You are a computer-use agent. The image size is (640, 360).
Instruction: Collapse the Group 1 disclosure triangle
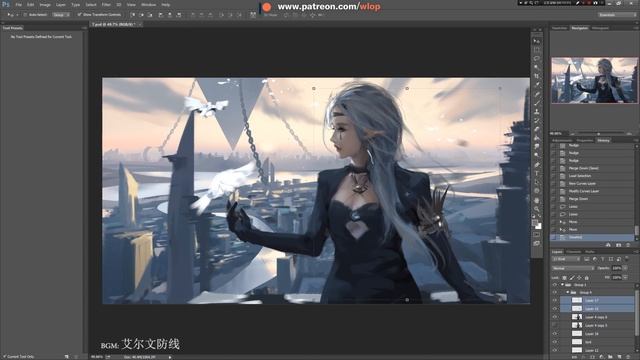(562, 284)
